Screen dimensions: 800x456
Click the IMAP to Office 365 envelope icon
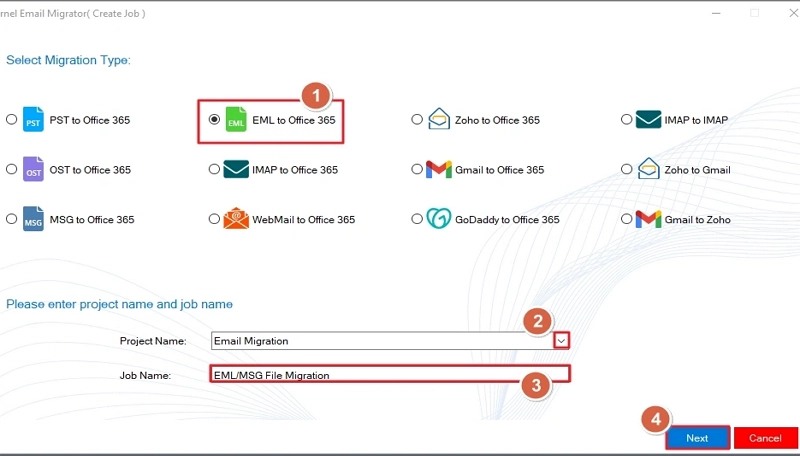236,169
